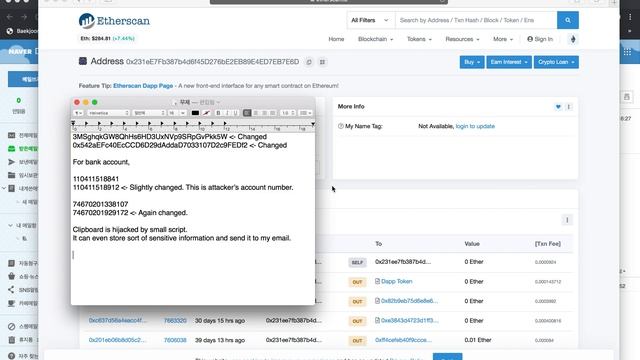This screenshot has width=640, height=360.
Task: Open the Resources menu
Action: tap(462, 39)
